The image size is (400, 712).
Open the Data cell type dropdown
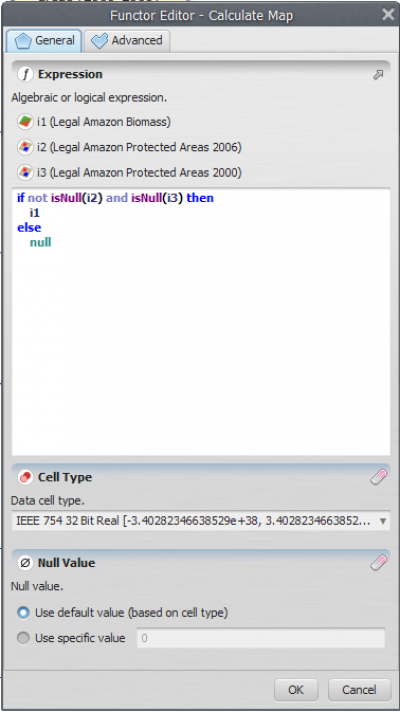[x=200, y=521]
